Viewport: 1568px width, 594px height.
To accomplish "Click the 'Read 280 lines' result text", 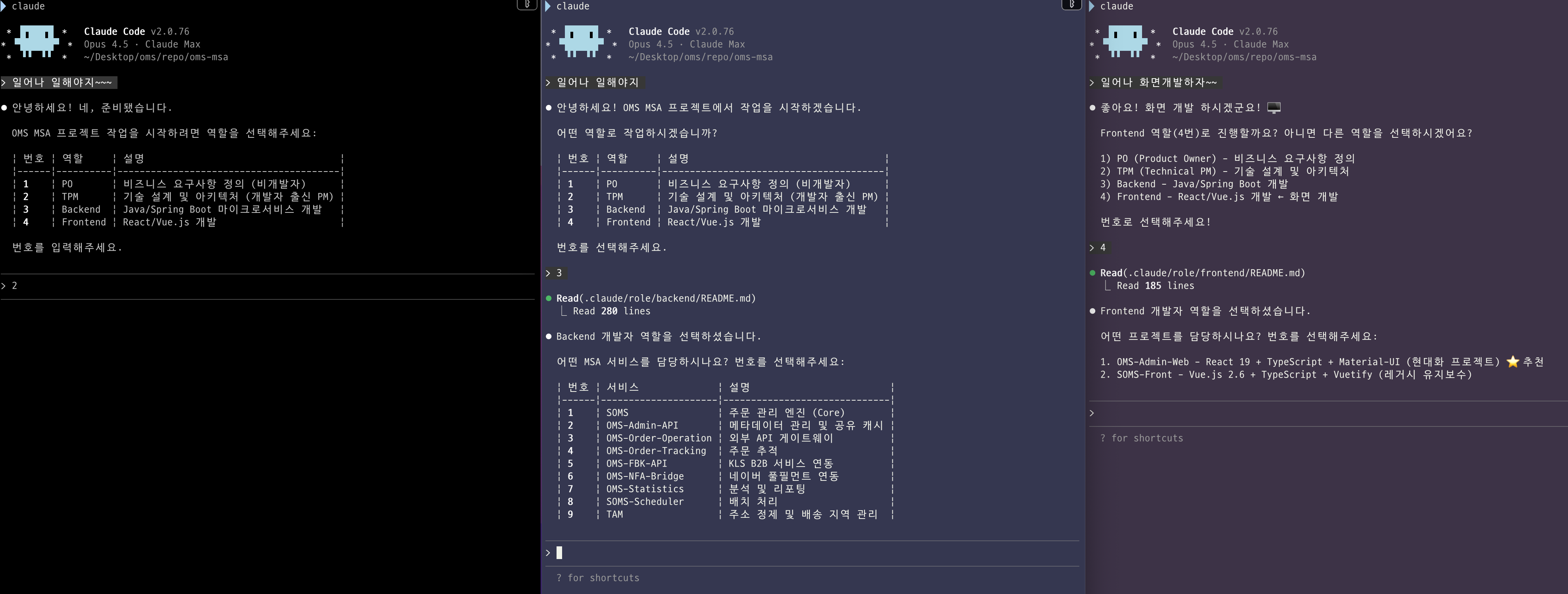I will coord(611,311).
